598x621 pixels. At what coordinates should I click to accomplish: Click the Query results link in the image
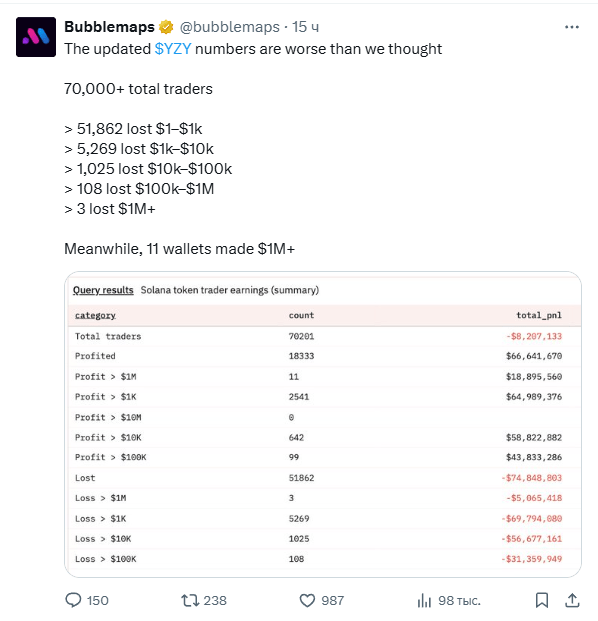pyautogui.click(x=103, y=290)
